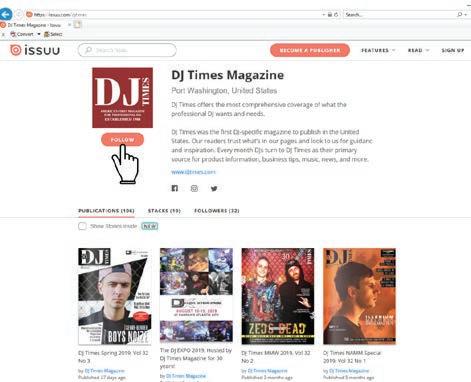471x382 pixels.
Task: Open the Convert toolbar dropdown arrow
Action: [x=39, y=34]
